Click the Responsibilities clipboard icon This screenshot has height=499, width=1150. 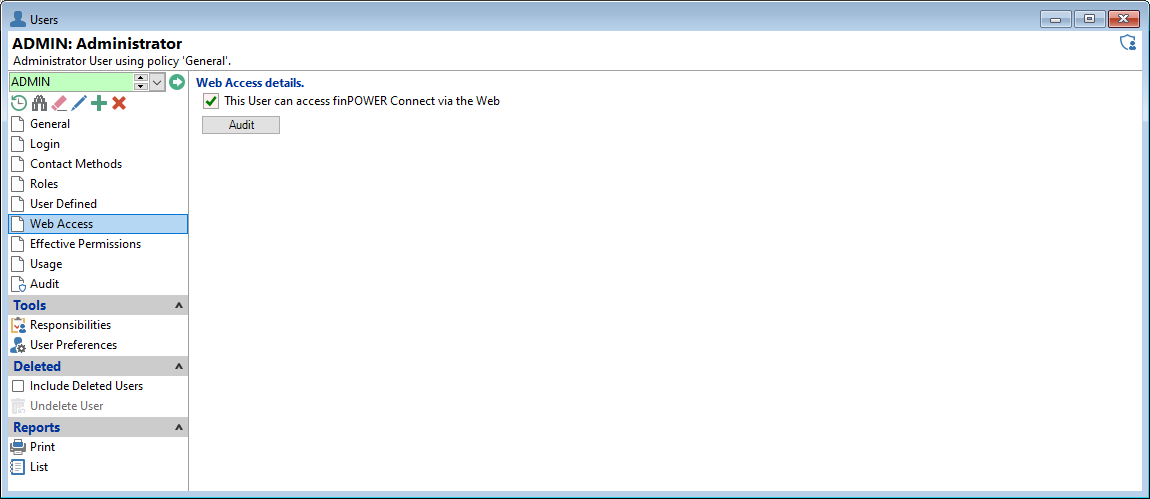18,325
